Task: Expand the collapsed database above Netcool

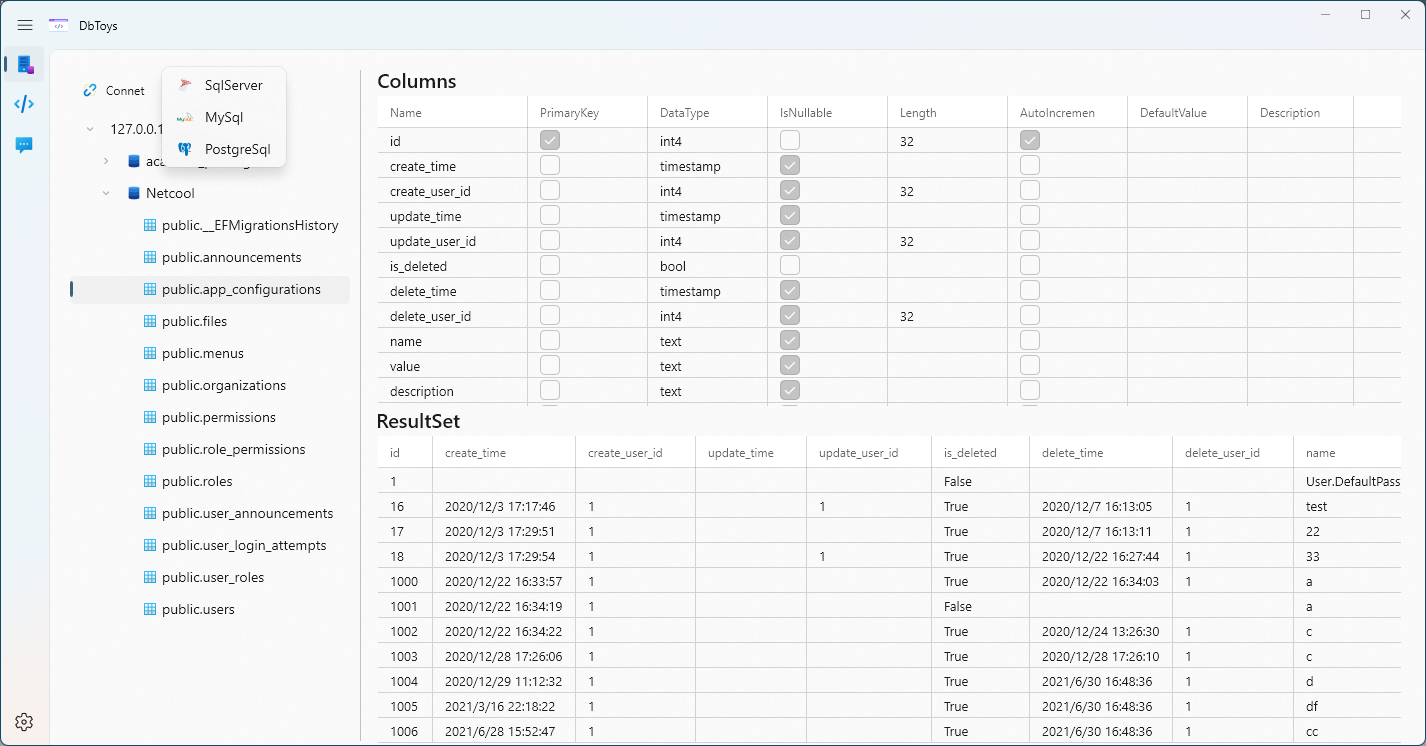Action: (x=106, y=161)
